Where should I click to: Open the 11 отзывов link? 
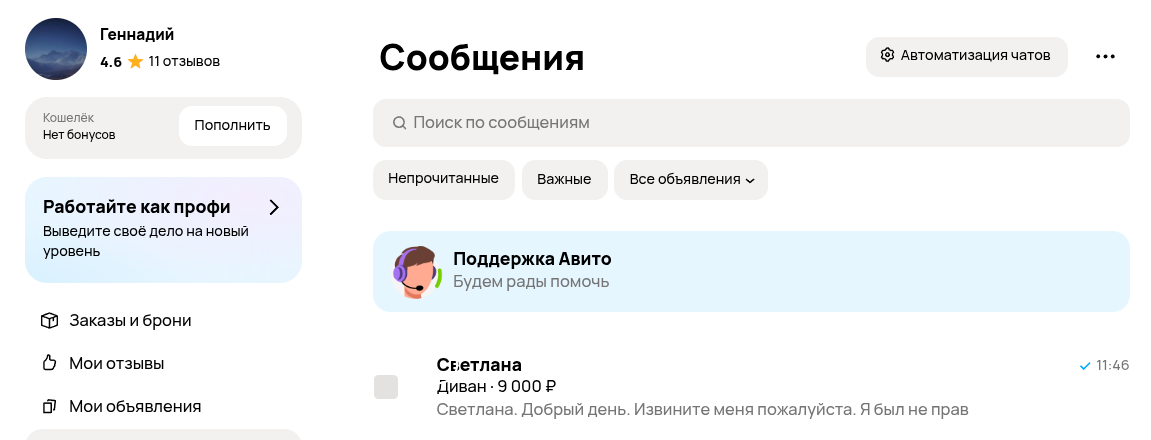[x=184, y=62]
